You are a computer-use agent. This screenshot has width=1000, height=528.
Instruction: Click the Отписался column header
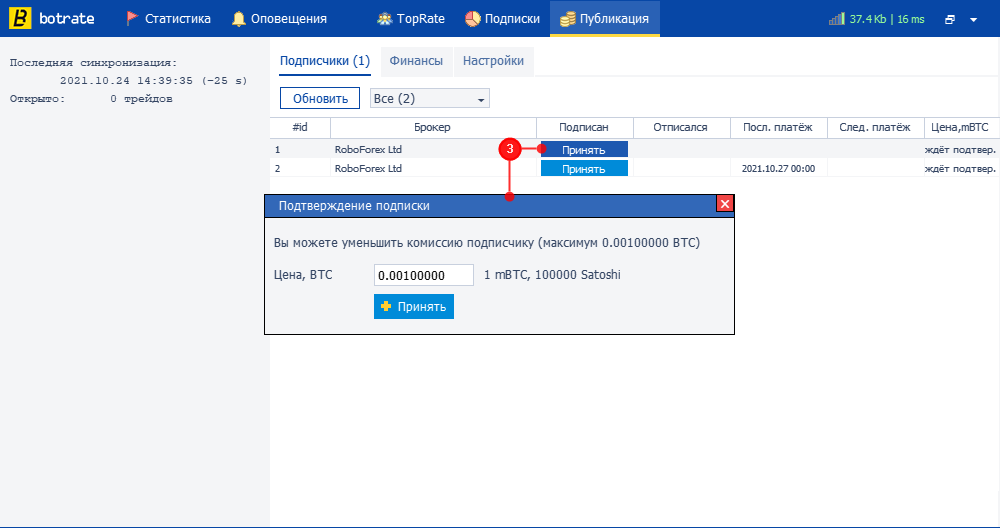(680, 128)
